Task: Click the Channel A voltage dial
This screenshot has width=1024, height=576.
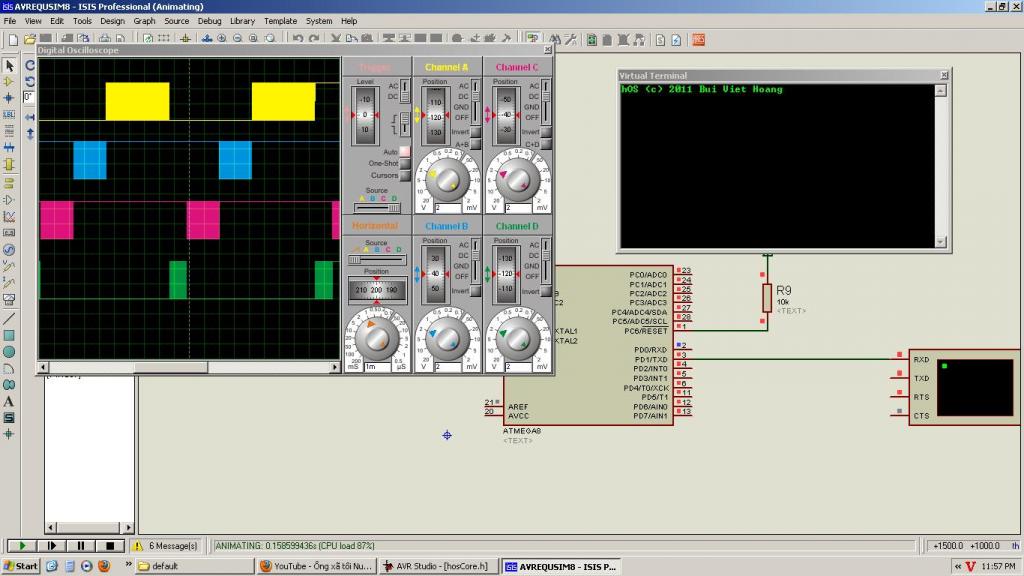Action: 447,180
